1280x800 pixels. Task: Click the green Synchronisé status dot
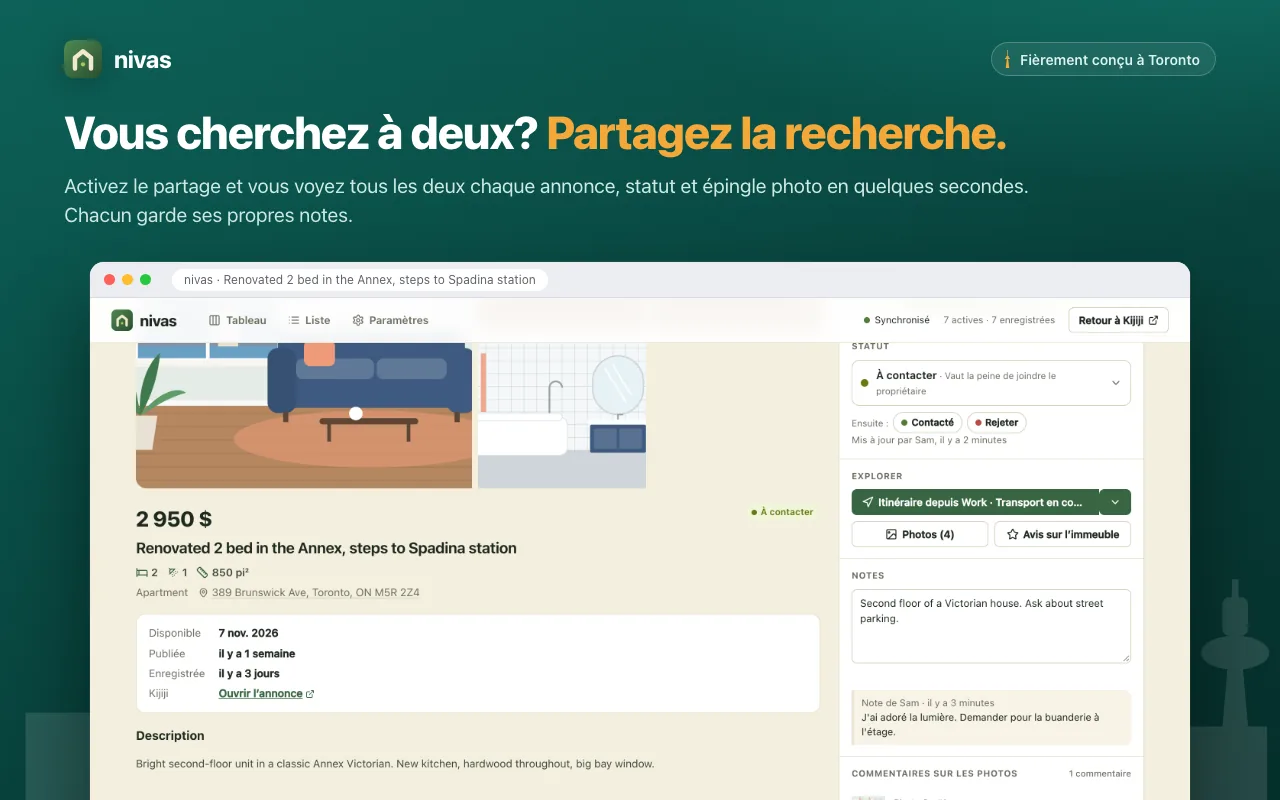coord(866,321)
